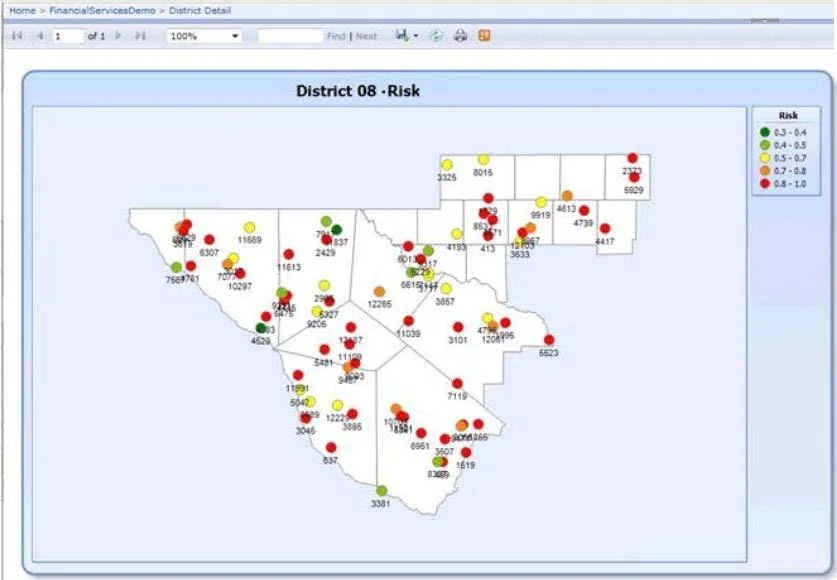Screen dimensions: 837x580
Task: Select red marker labeled 11991
Action: point(298,375)
